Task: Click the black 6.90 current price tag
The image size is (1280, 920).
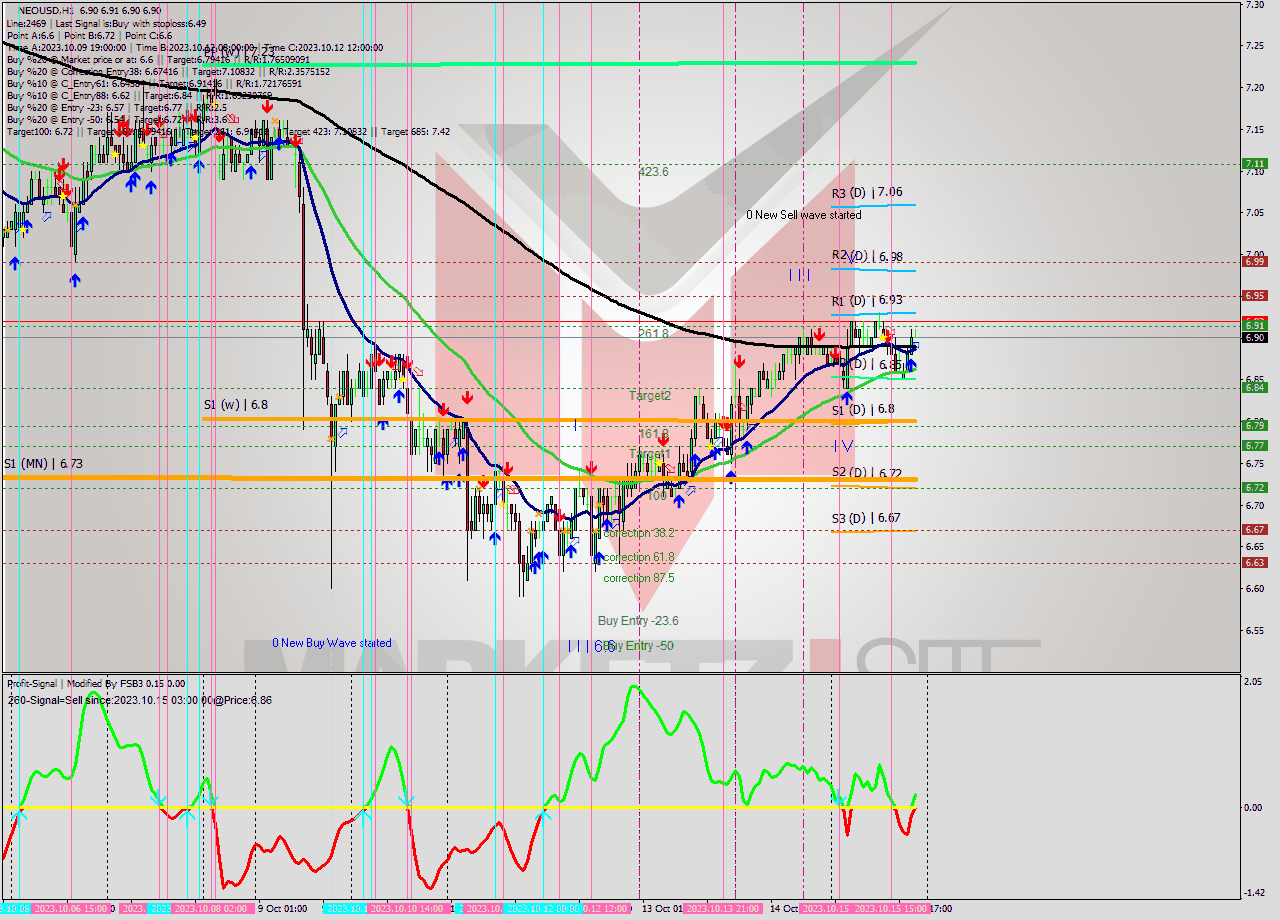Action: click(x=1254, y=337)
